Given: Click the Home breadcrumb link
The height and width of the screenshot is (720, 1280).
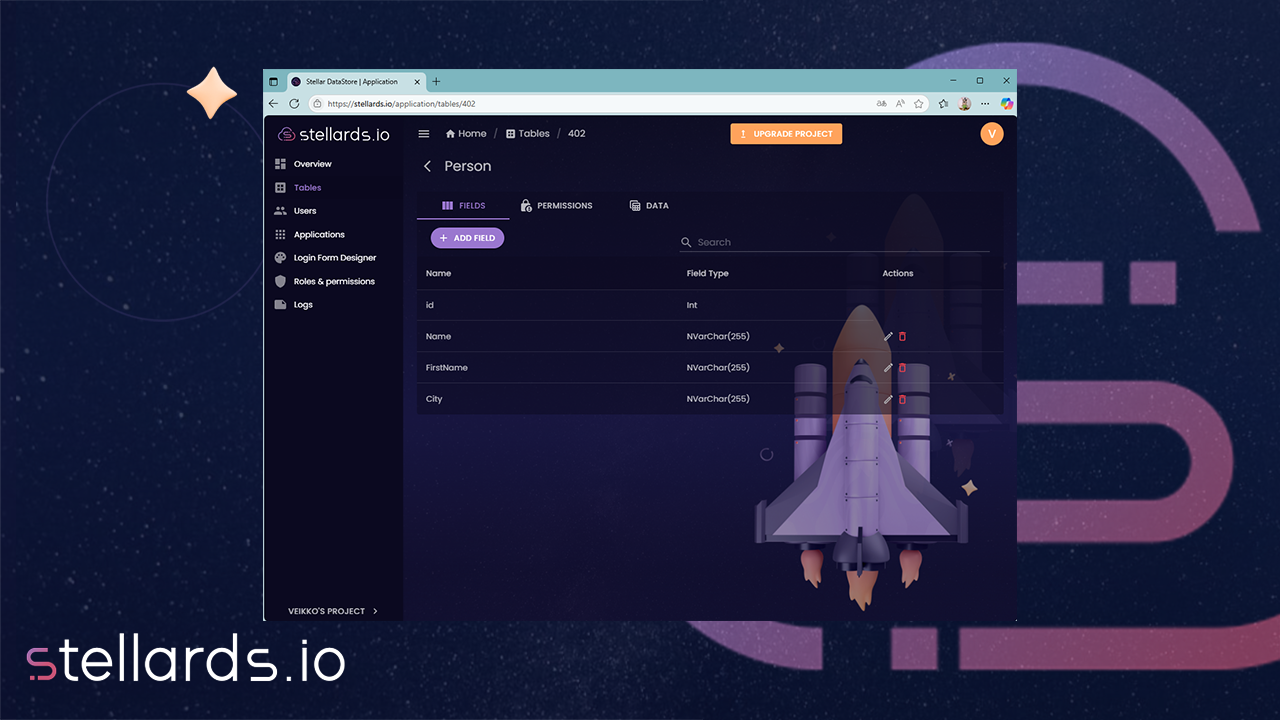Looking at the screenshot, I should point(466,134).
